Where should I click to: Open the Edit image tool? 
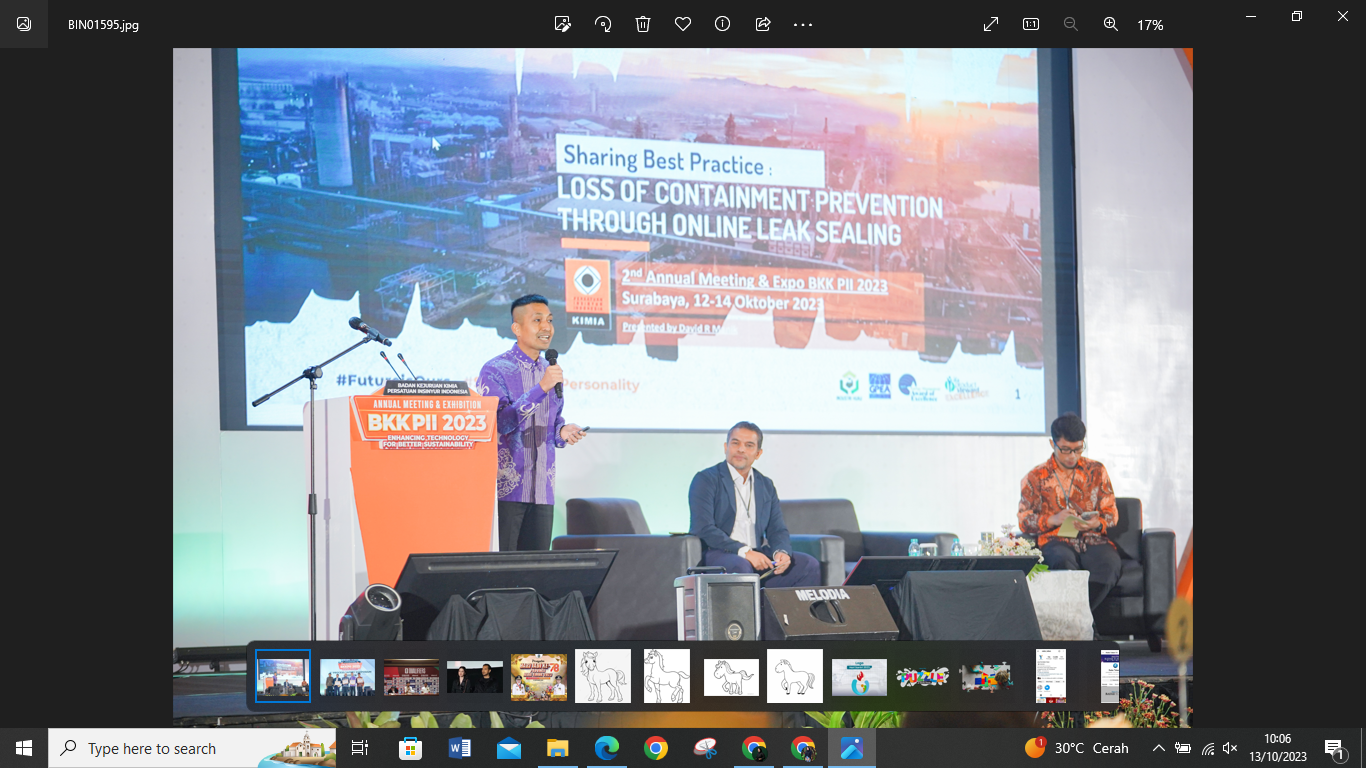tap(563, 24)
